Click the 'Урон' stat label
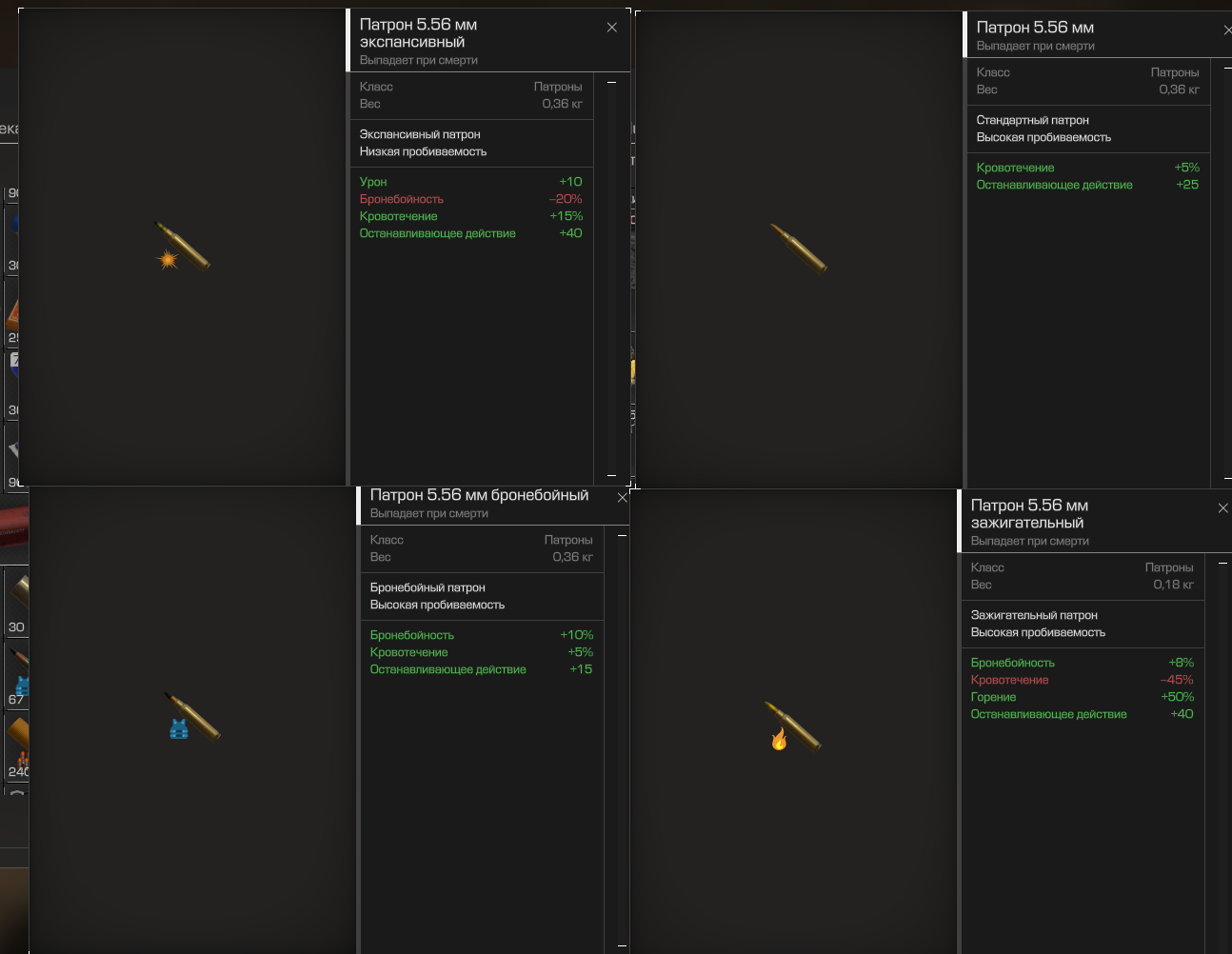1232x954 pixels. click(373, 182)
